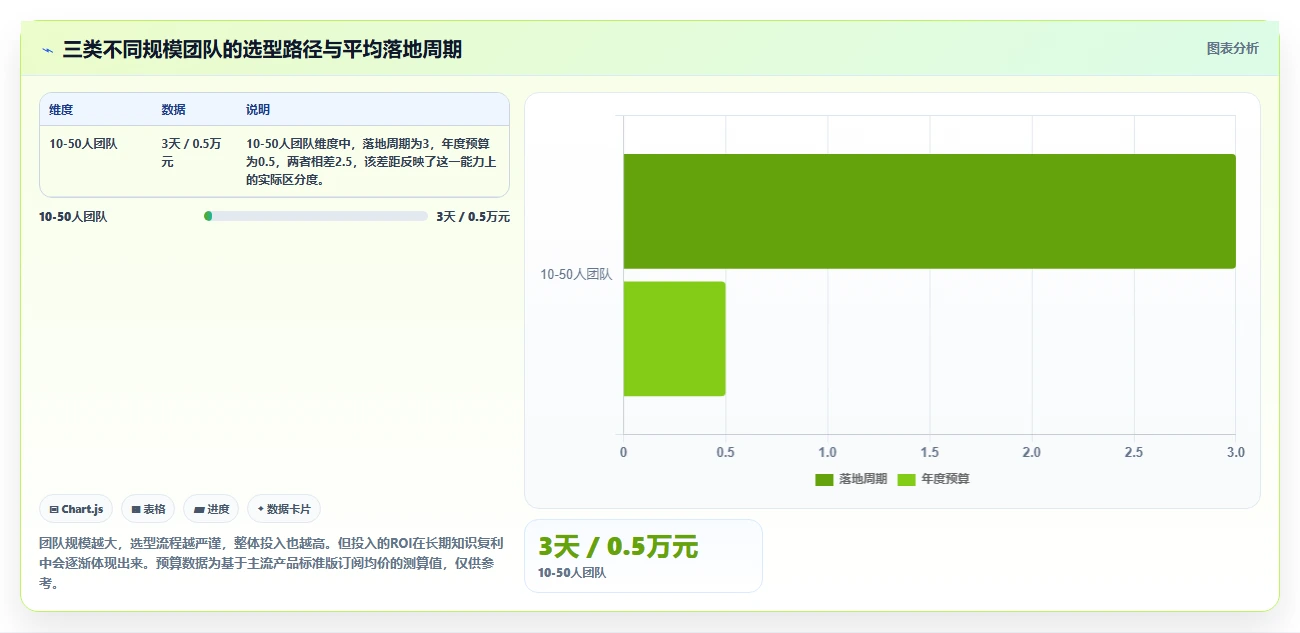Select the 数据卡片 tag chip
Image resolution: width=1300 pixels, height=633 pixels.
click(284, 509)
